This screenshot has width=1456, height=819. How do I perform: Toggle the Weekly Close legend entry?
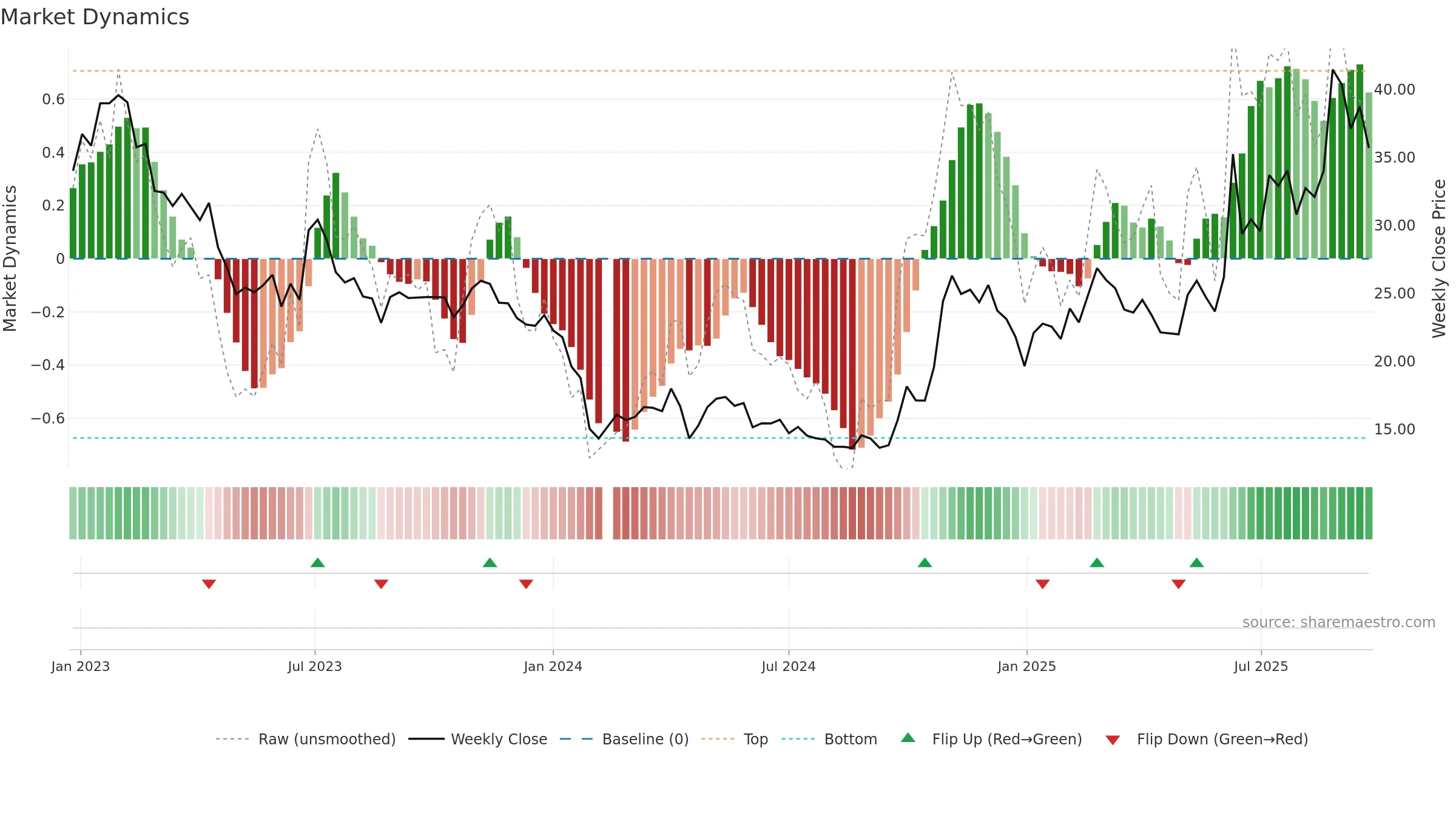[478, 739]
